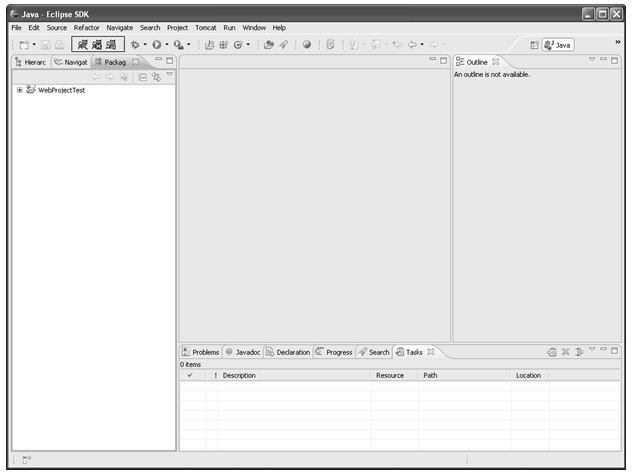Viewport: 635px width, 475px height.
Task: Show hidden perspectives via the » chevron
Action: (618, 42)
